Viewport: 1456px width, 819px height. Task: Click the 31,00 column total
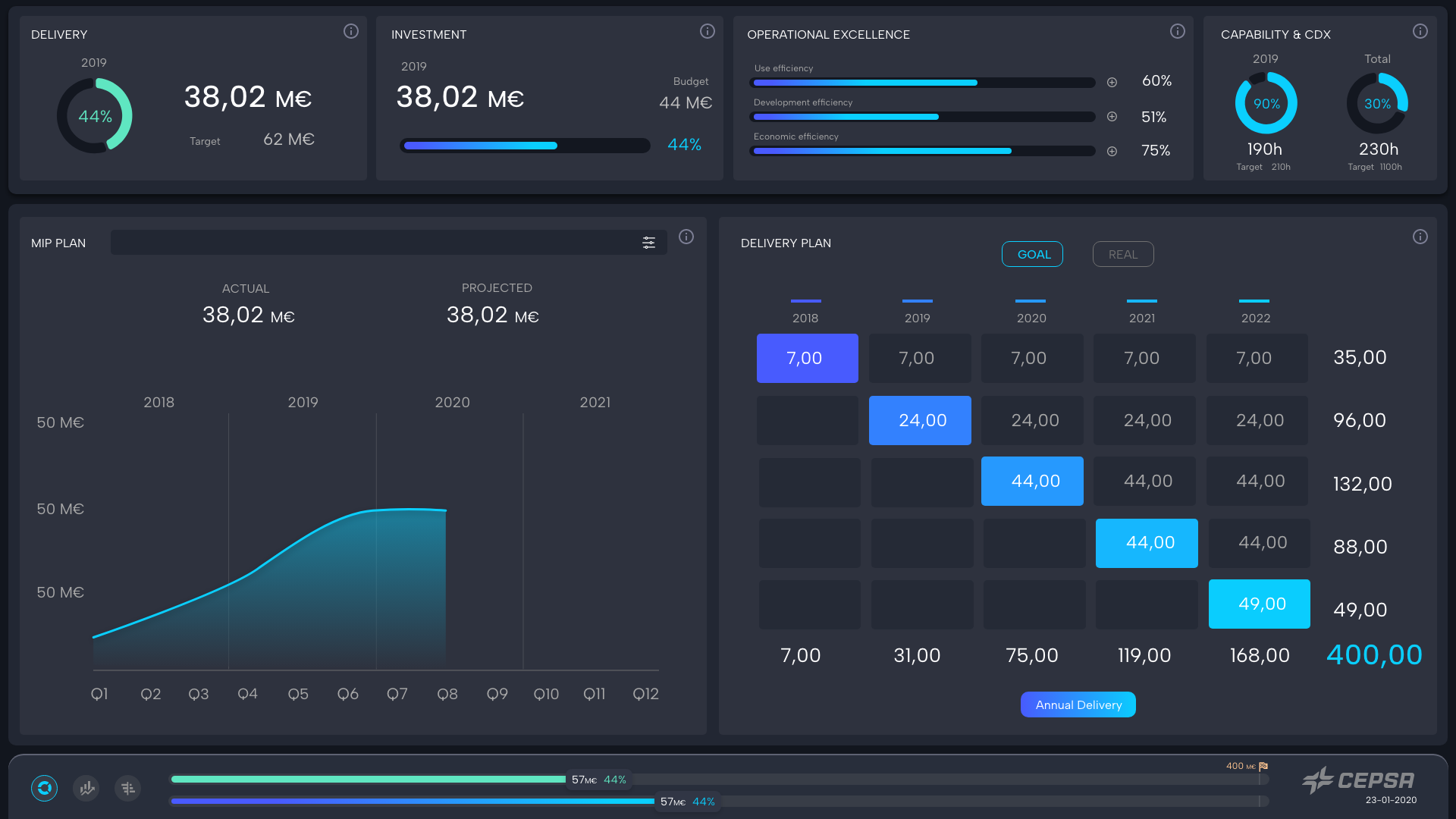917,655
